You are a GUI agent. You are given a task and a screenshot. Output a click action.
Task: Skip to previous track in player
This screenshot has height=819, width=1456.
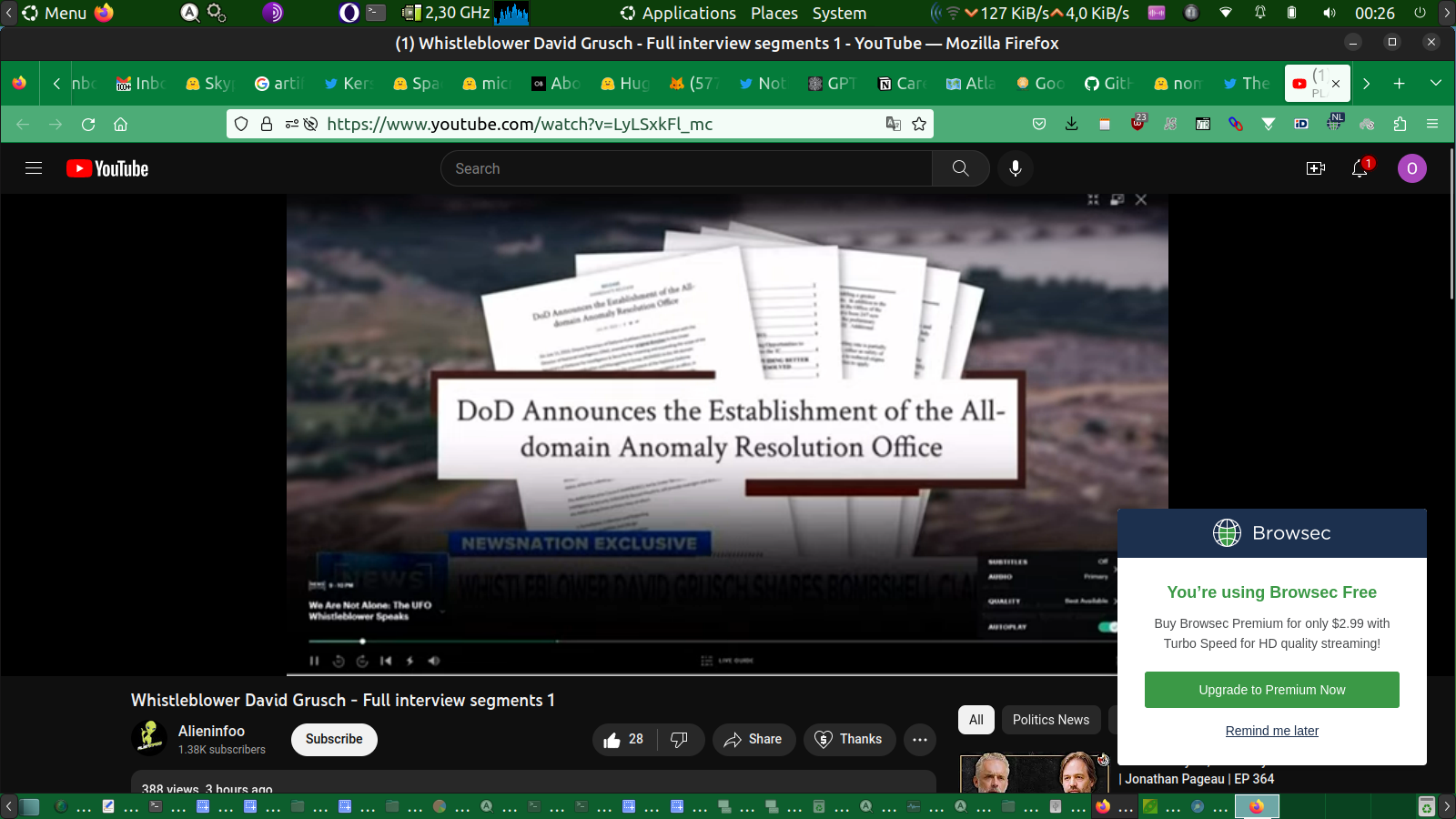point(386,661)
